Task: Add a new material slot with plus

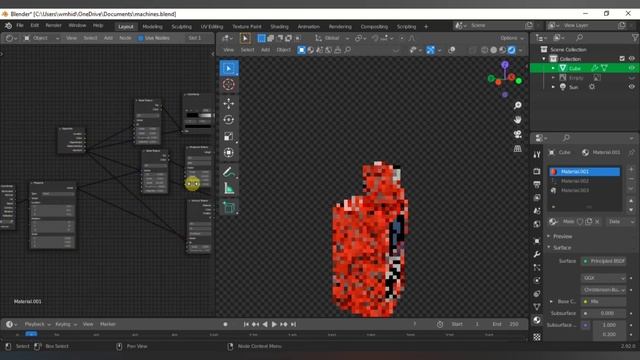Action: click(631, 169)
